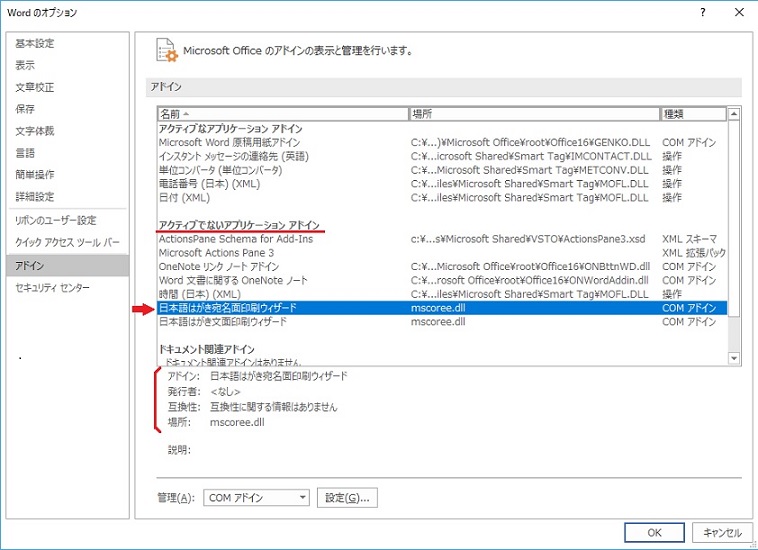Select Word 文書に関する OneNote ノート row
Image resolution: width=758 pixels, height=550 pixels.
(442, 280)
